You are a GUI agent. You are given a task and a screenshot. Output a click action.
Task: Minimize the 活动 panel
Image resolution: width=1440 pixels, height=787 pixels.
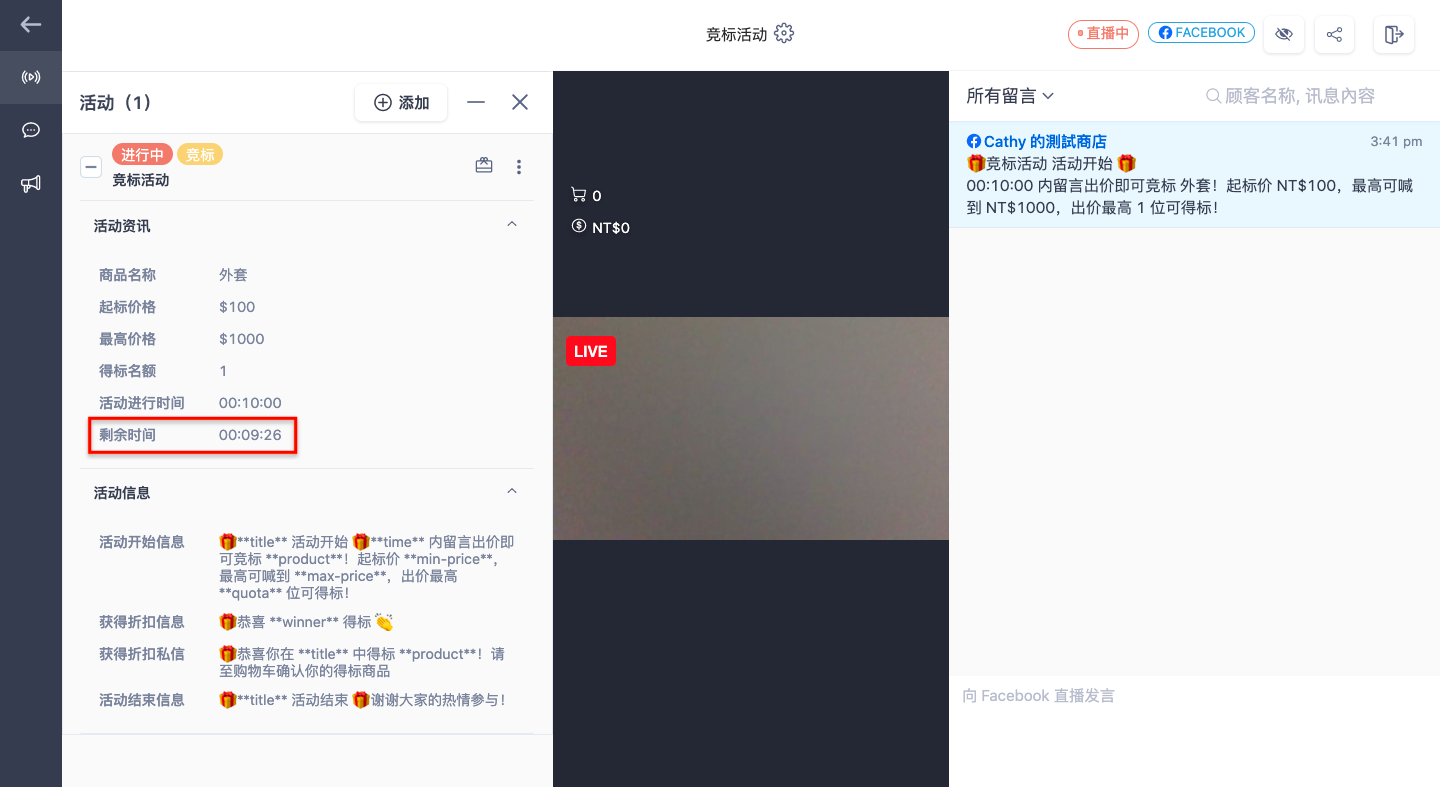pyautogui.click(x=476, y=102)
